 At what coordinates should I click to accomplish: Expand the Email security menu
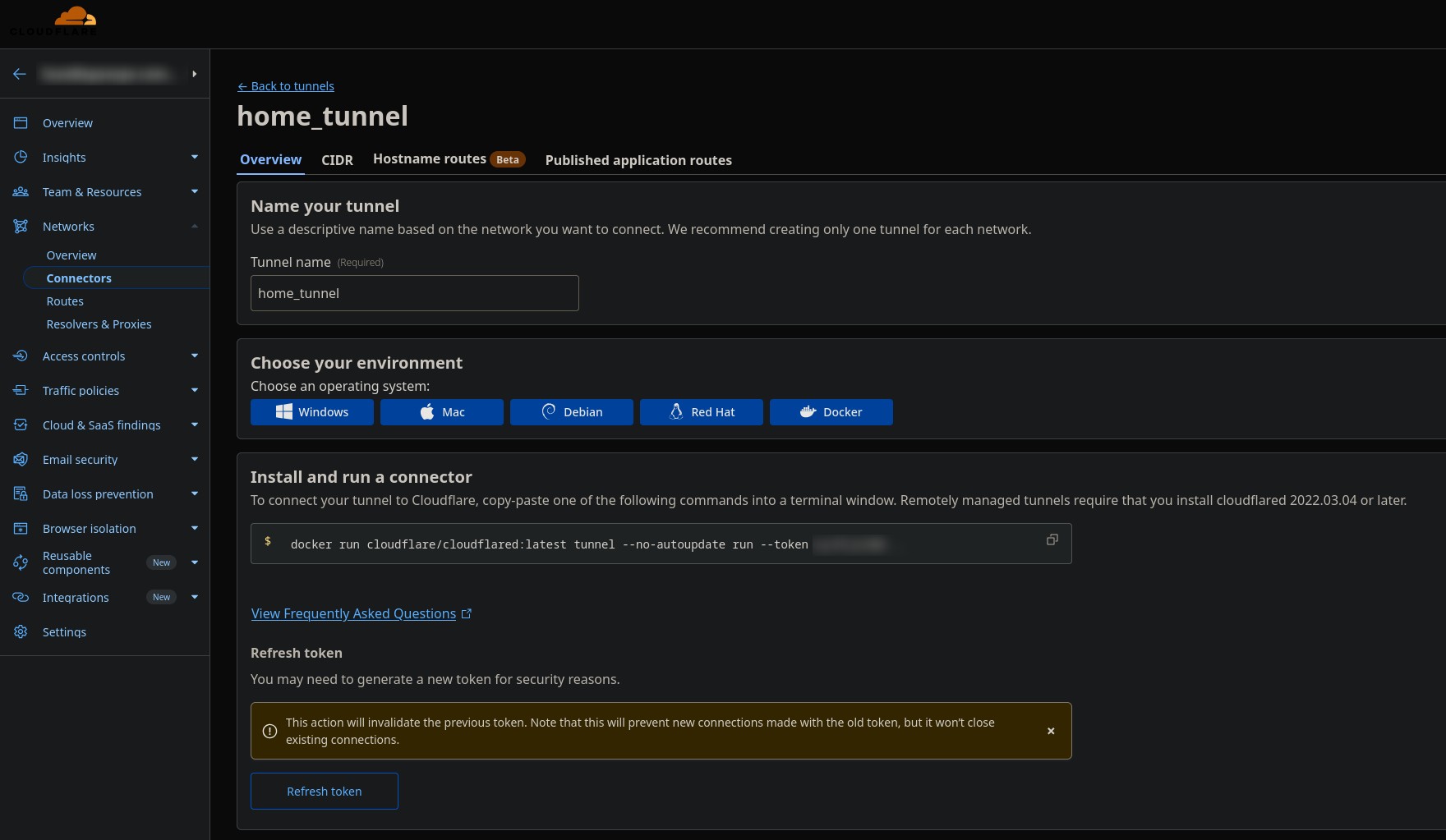[195, 460]
